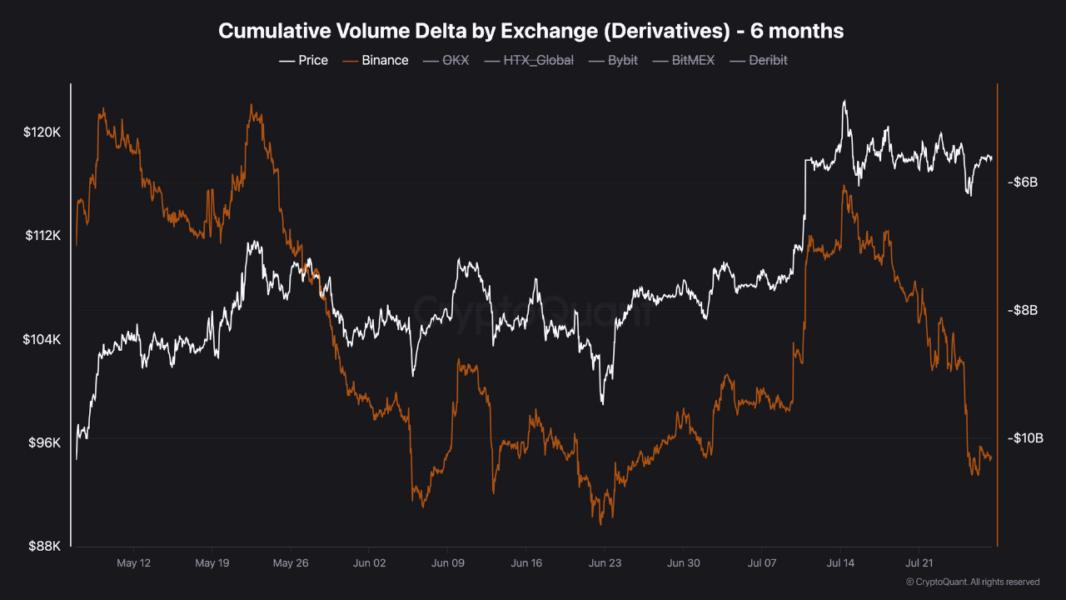Open the CryptoQuant copyright link
The width and height of the screenshot is (1066, 600).
pyautogui.click(x=972, y=582)
